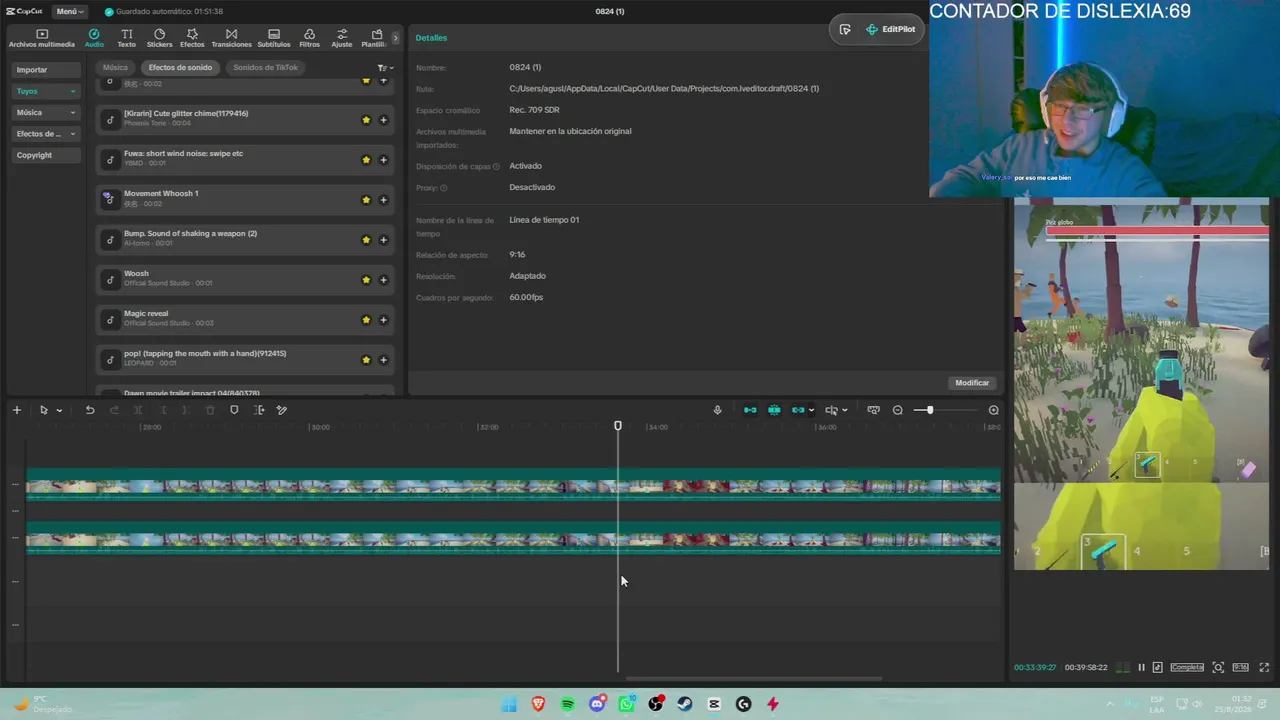Preview the Magic reveal sound thumbnail

pyautogui.click(x=110, y=319)
